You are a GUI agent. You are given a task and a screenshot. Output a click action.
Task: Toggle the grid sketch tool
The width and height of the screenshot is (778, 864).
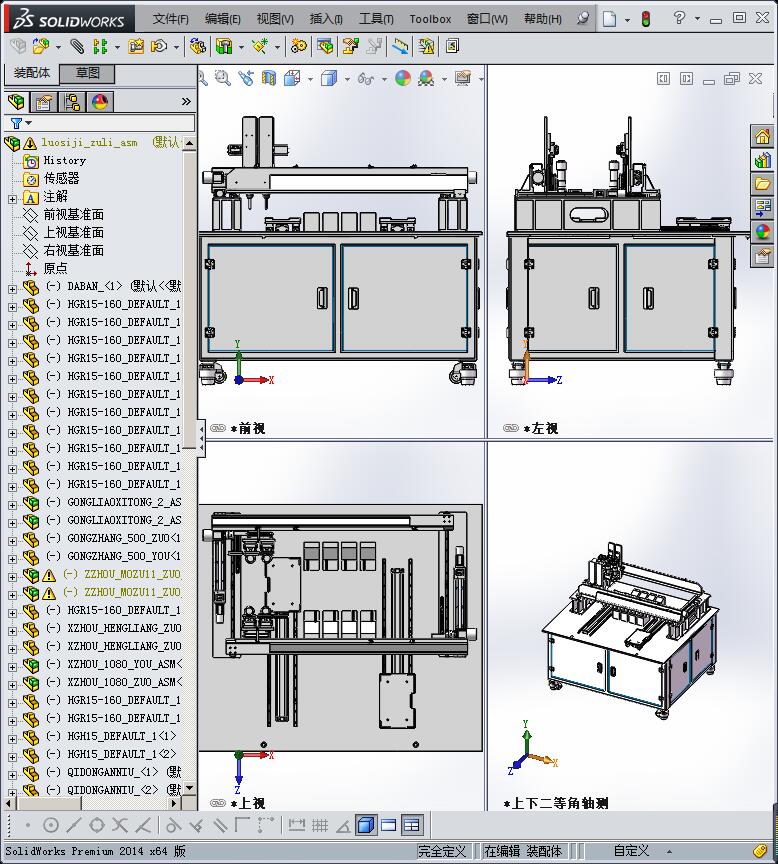click(x=320, y=825)
